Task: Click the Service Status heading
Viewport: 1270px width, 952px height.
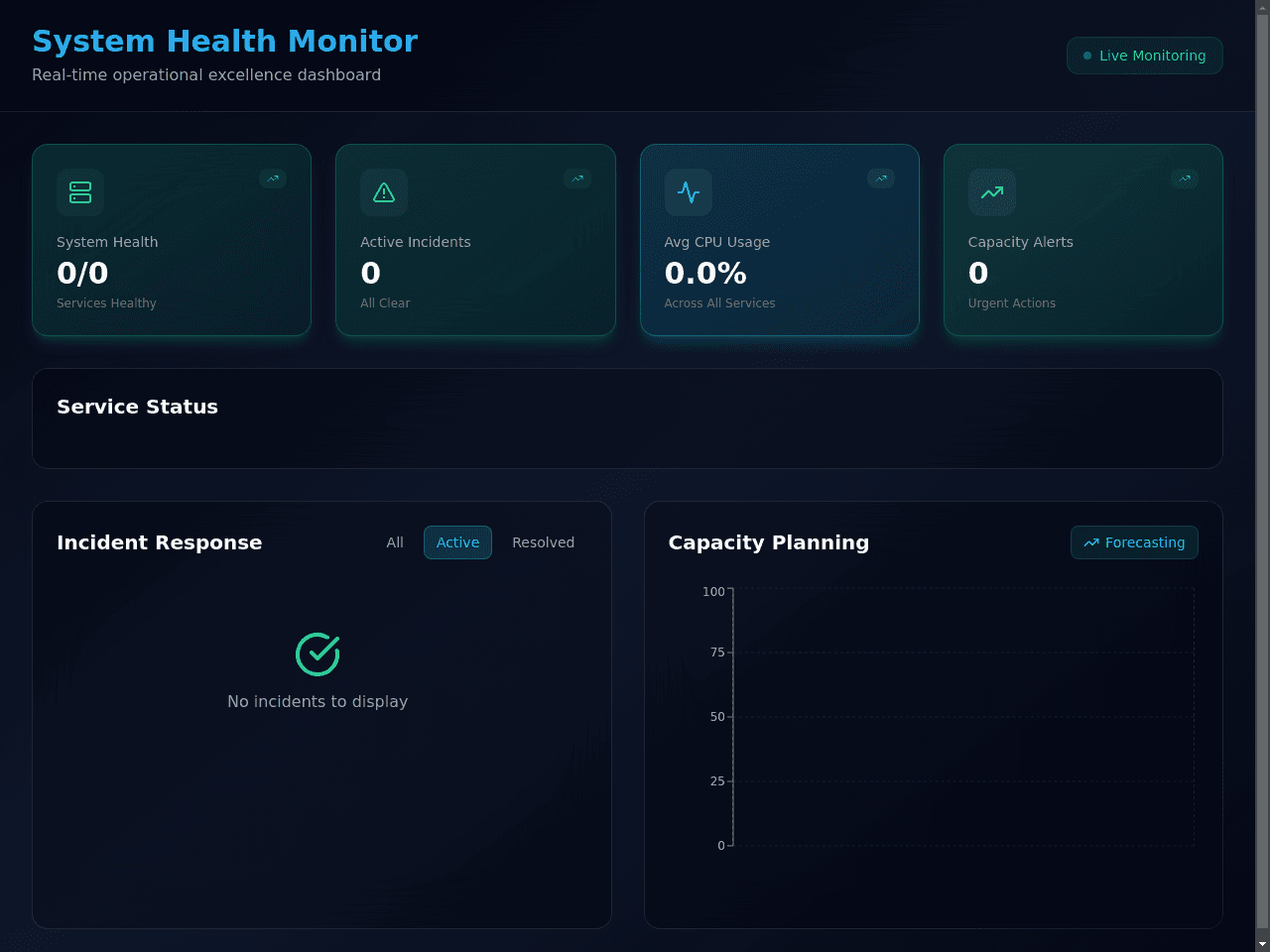Action: 137,407
